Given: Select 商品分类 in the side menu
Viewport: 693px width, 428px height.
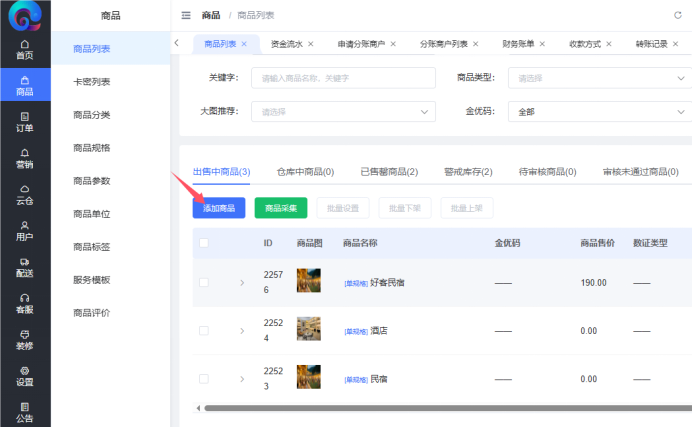Looking at the screenshot, I should click(x=92, y=115).
